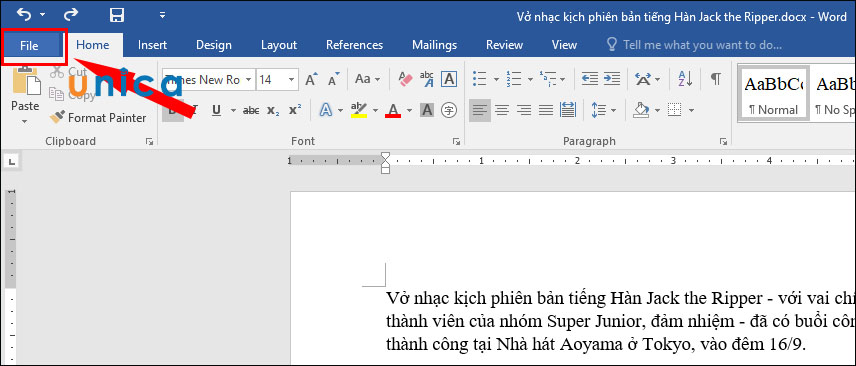The width and height of the screenshot is (856, 366).
Task: Go to the Layout tab
Action: 278,45
